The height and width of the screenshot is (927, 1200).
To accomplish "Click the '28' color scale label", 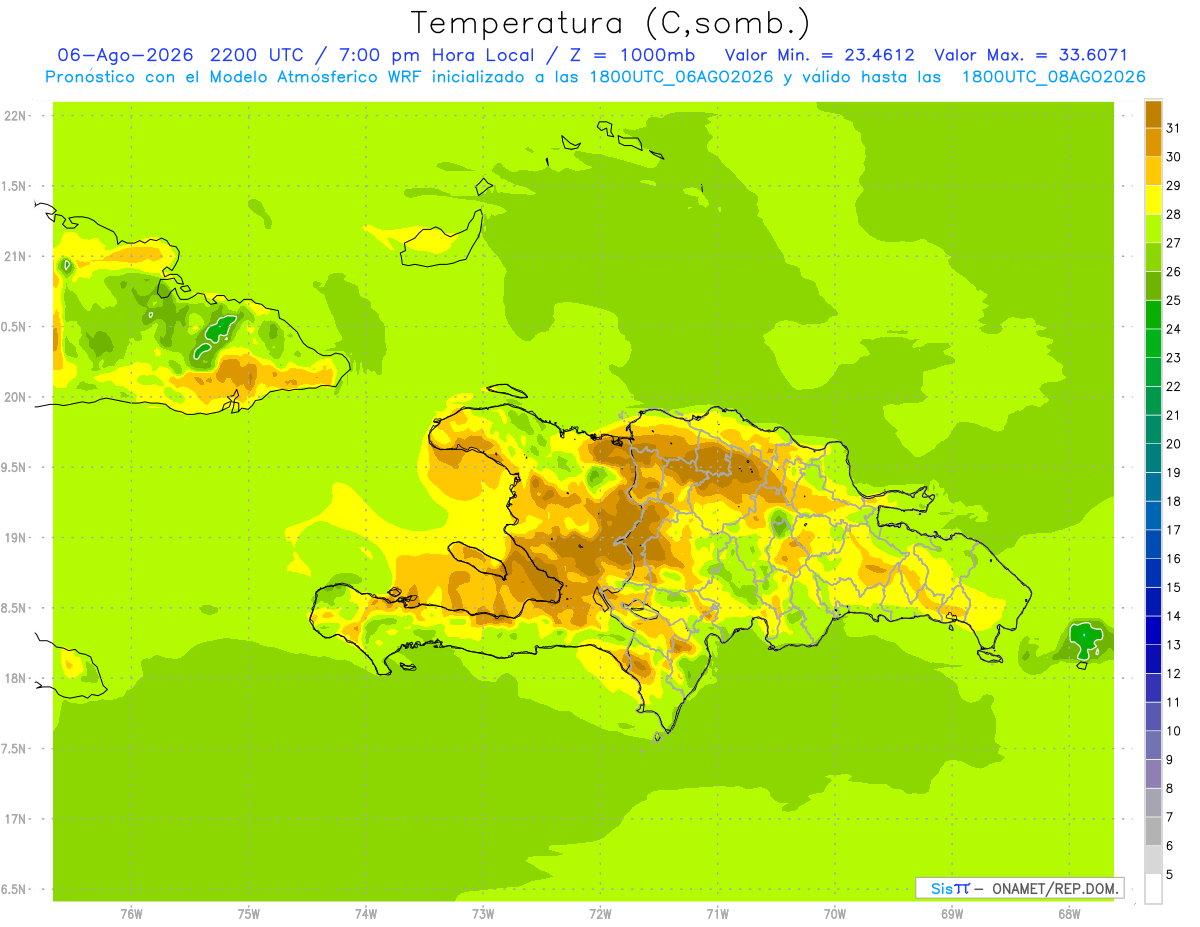I will tap(1174, 214).
